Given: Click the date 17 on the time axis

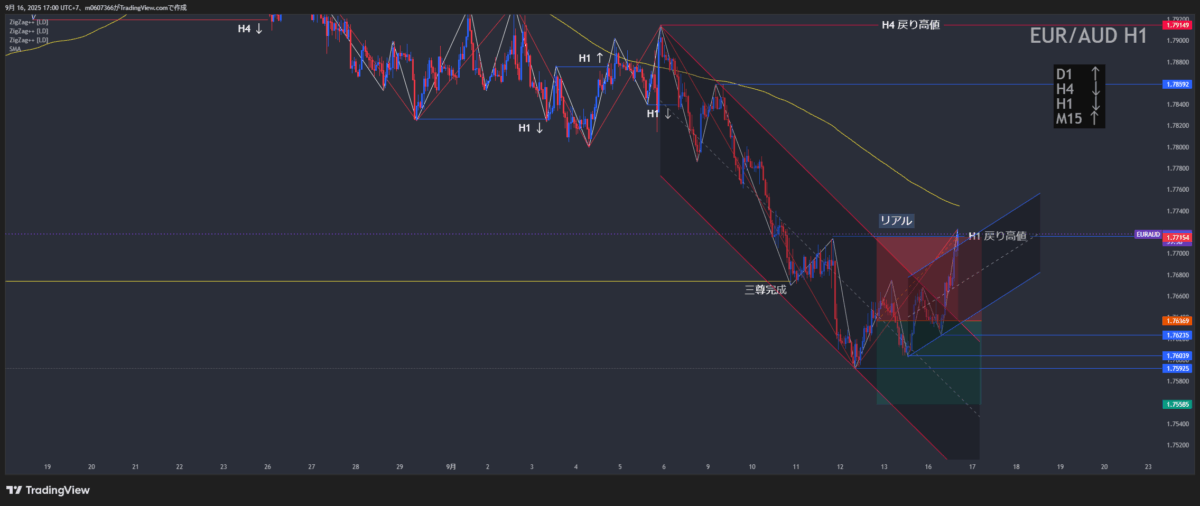Looking at the screenshot, I should click(x=972, y=466).
